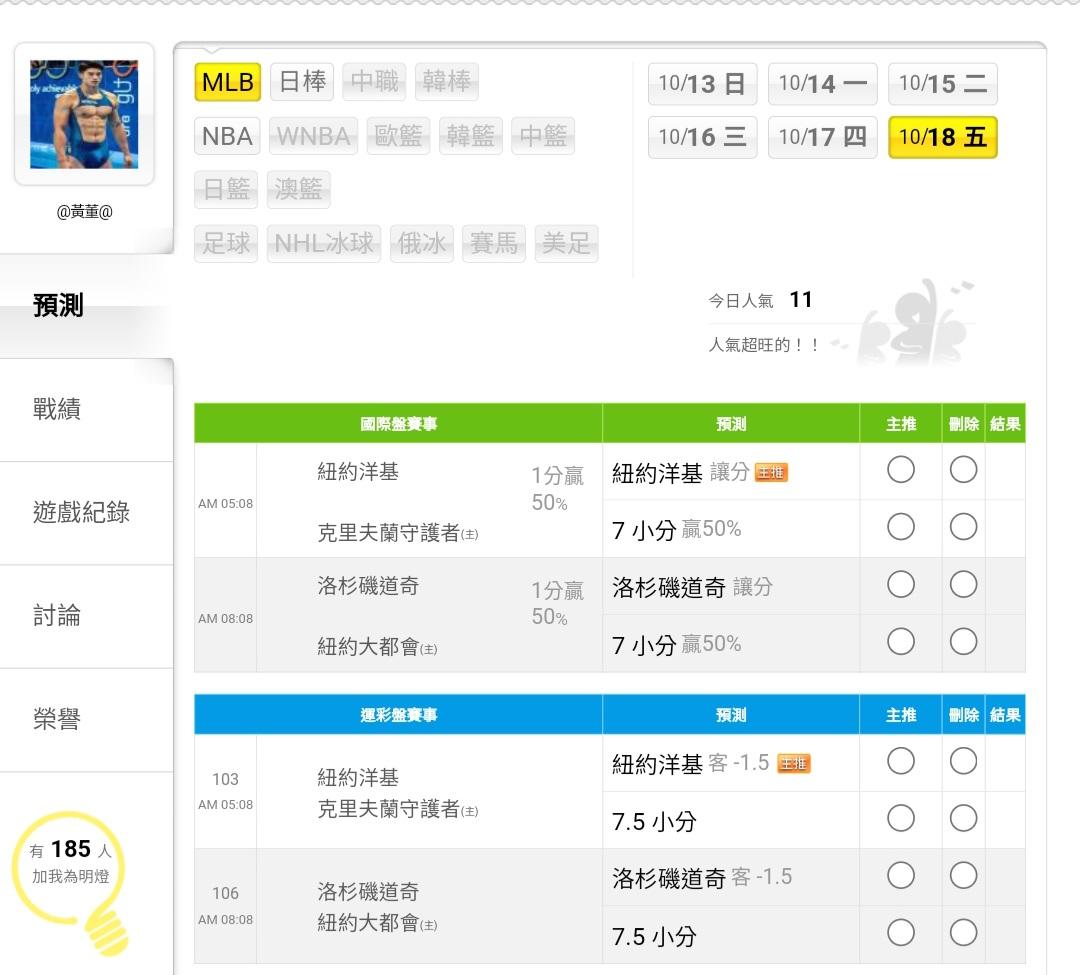Image resolution: width=1080 pixels, height=975 pixels.
Task: Select the 歐籃 league tab
Action: click(x=399, y=136)
